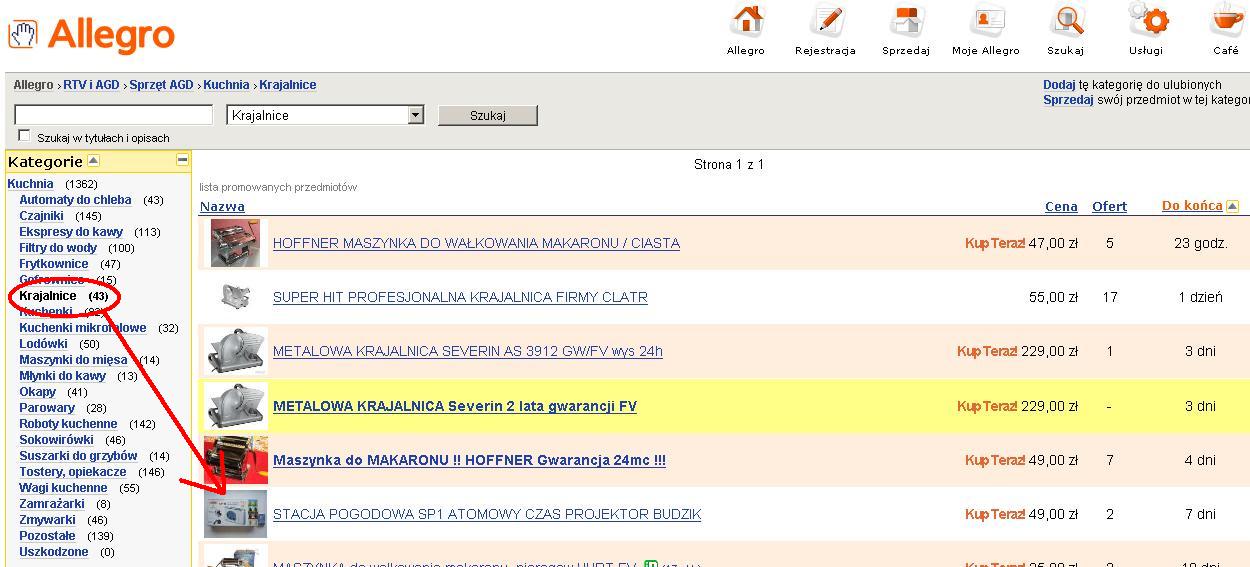Select Suszarki do grzybów category
Image resolution: width=1250 pixels, height=567 pixels.
78,456
